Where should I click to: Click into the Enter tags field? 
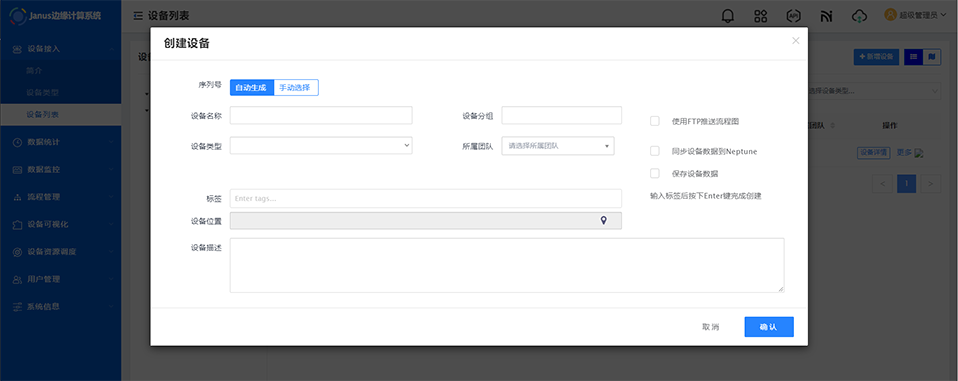426,198
